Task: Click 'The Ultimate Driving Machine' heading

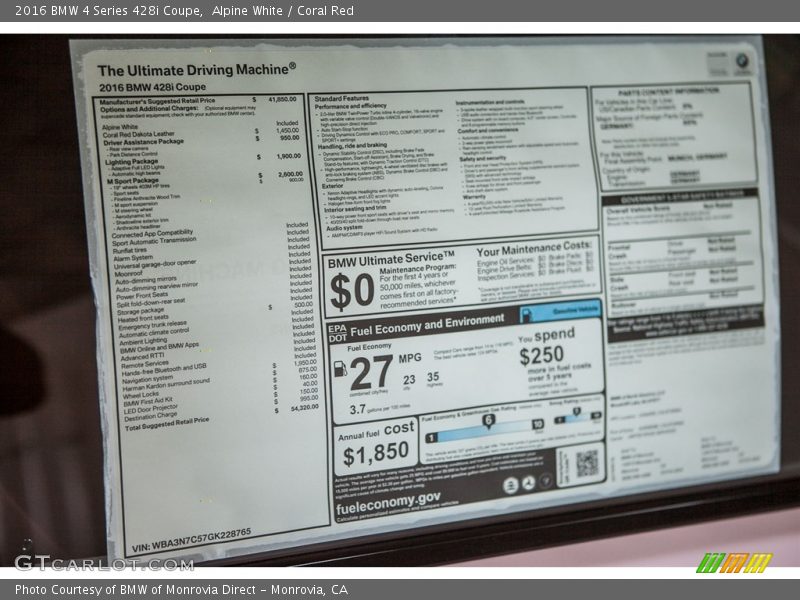Action: 196,70
